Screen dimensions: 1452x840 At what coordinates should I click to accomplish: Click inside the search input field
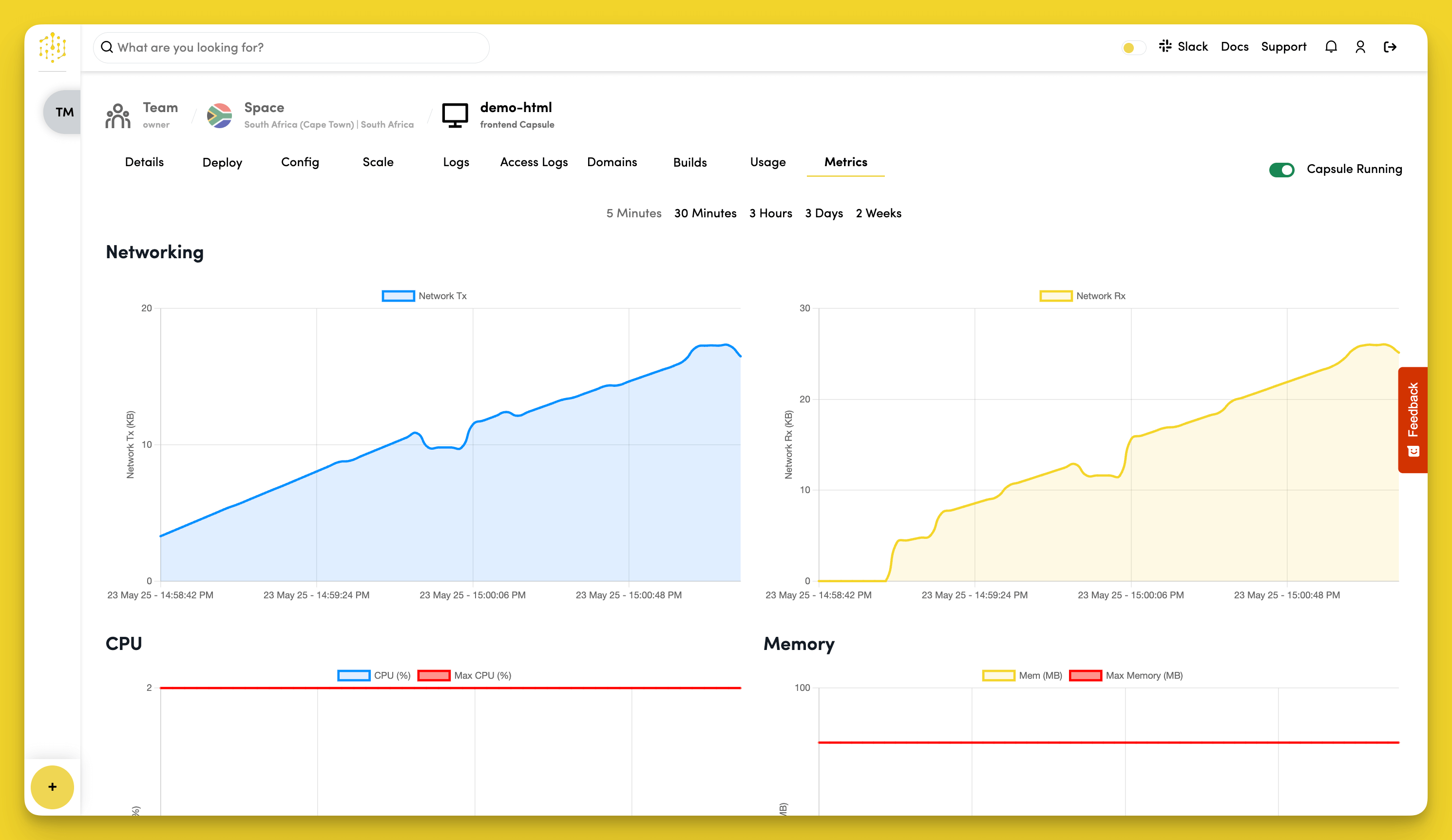(x=288, y=47)
